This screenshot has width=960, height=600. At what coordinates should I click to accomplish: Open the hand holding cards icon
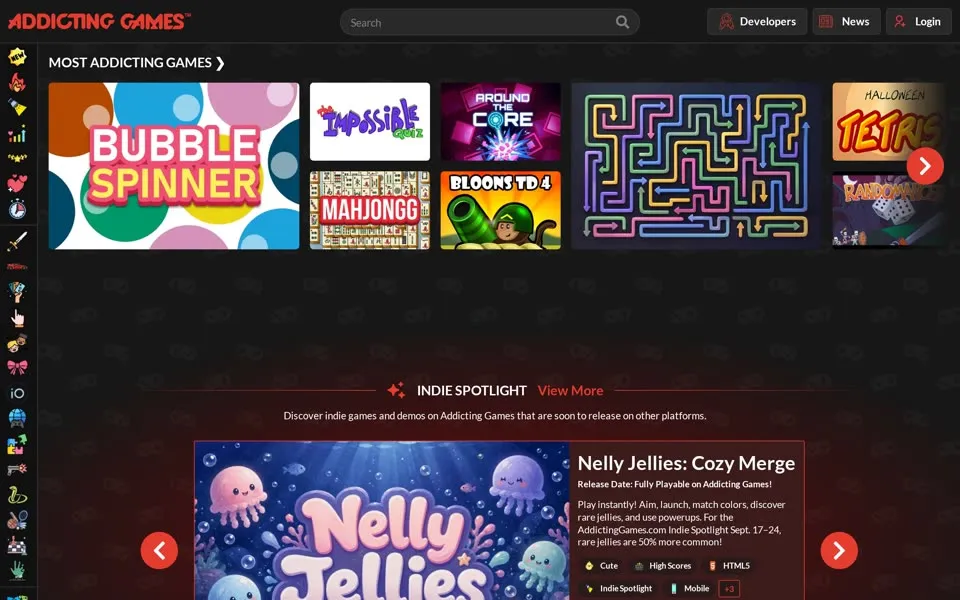tap(17, 292)
